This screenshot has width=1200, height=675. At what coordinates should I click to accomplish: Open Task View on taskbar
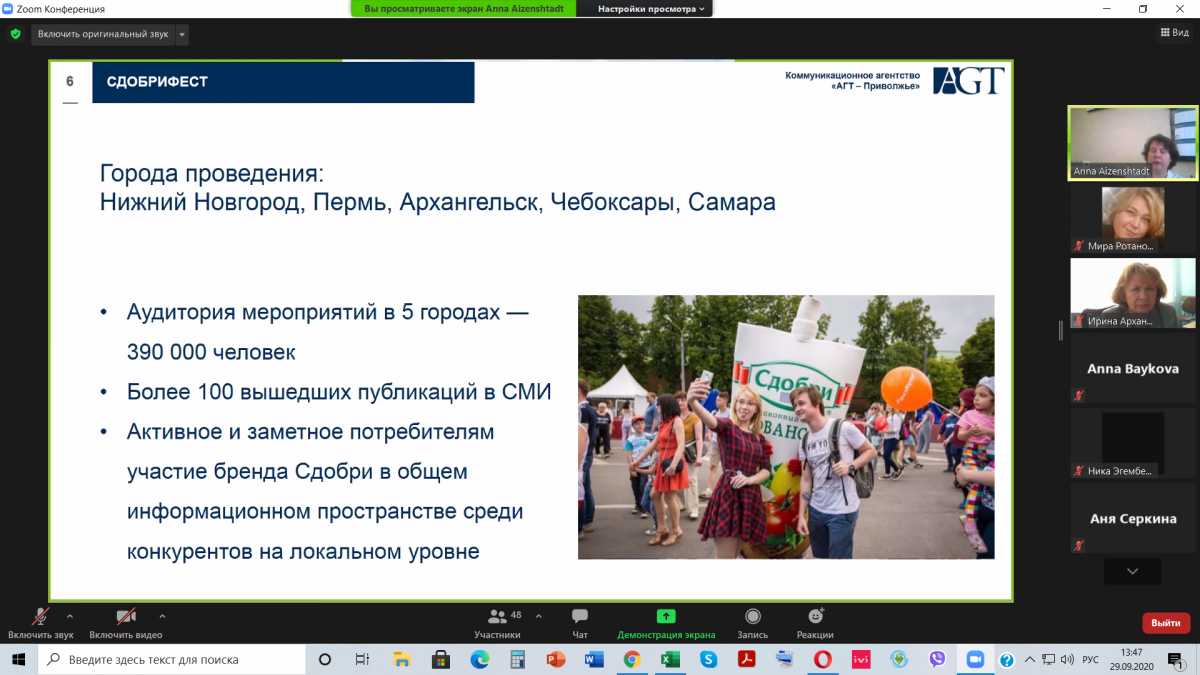363,660
